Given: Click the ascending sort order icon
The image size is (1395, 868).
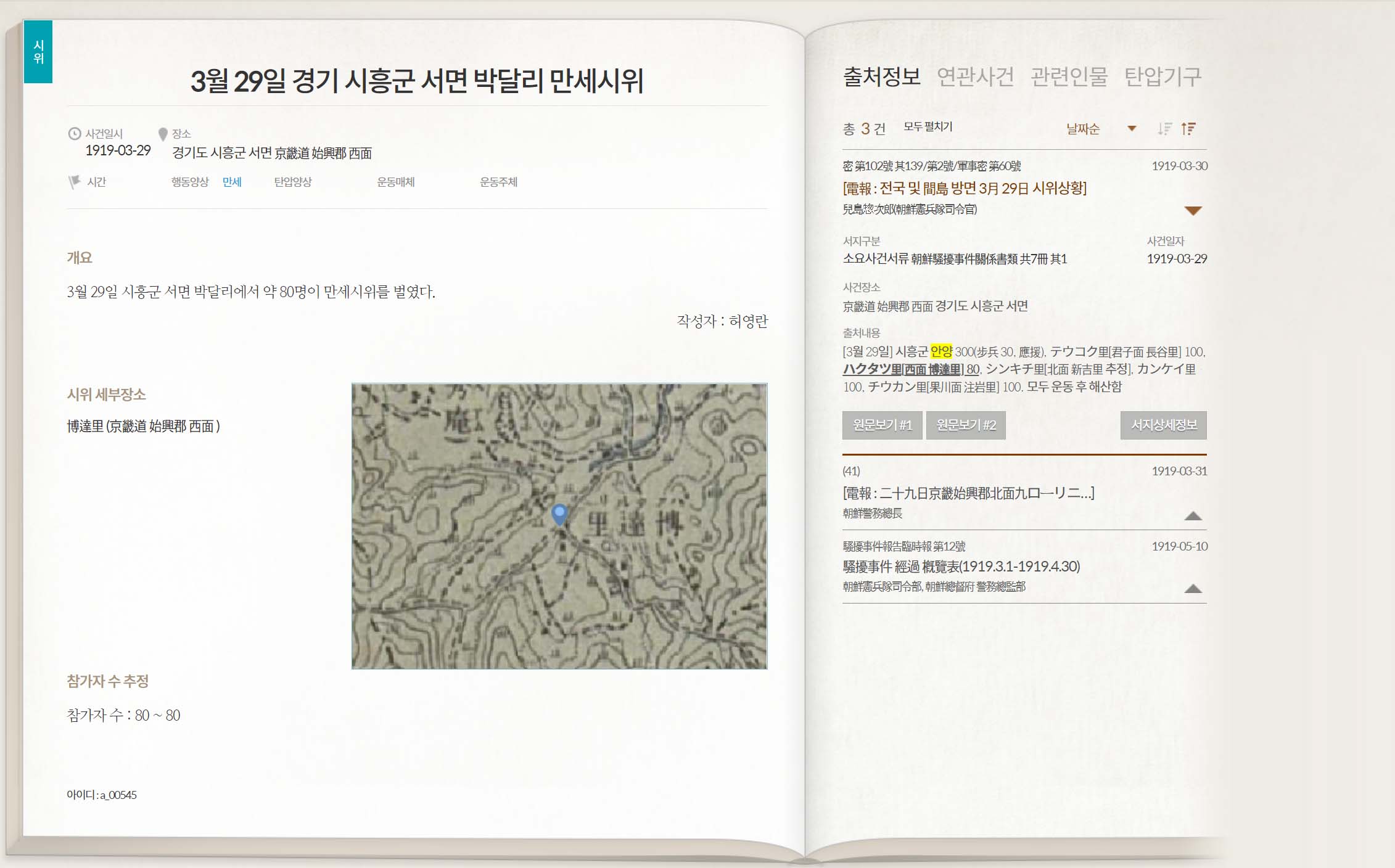Looking at the screenshot, I should coord(1188,129).
